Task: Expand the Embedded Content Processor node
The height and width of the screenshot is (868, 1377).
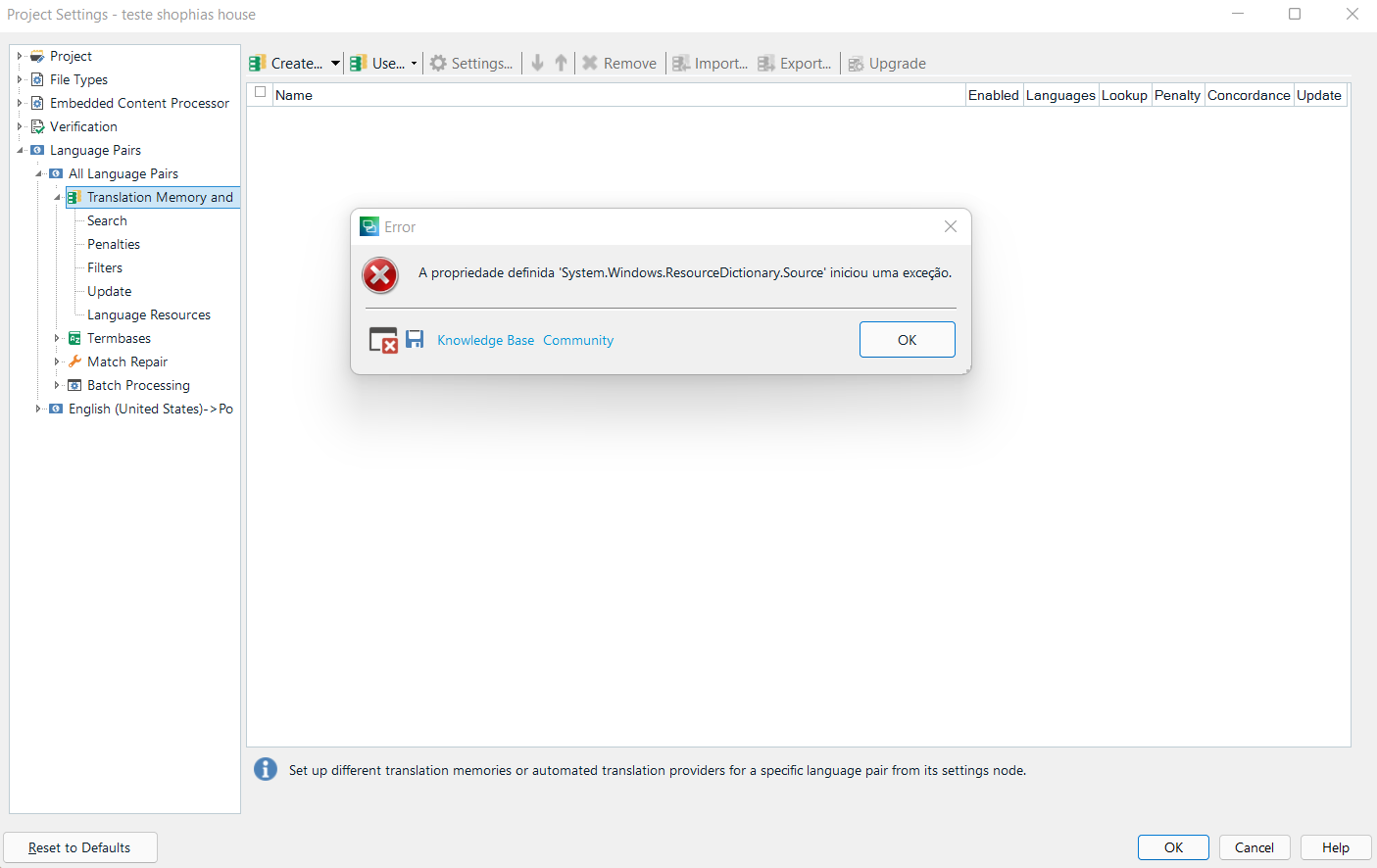Action: [19, 103]
